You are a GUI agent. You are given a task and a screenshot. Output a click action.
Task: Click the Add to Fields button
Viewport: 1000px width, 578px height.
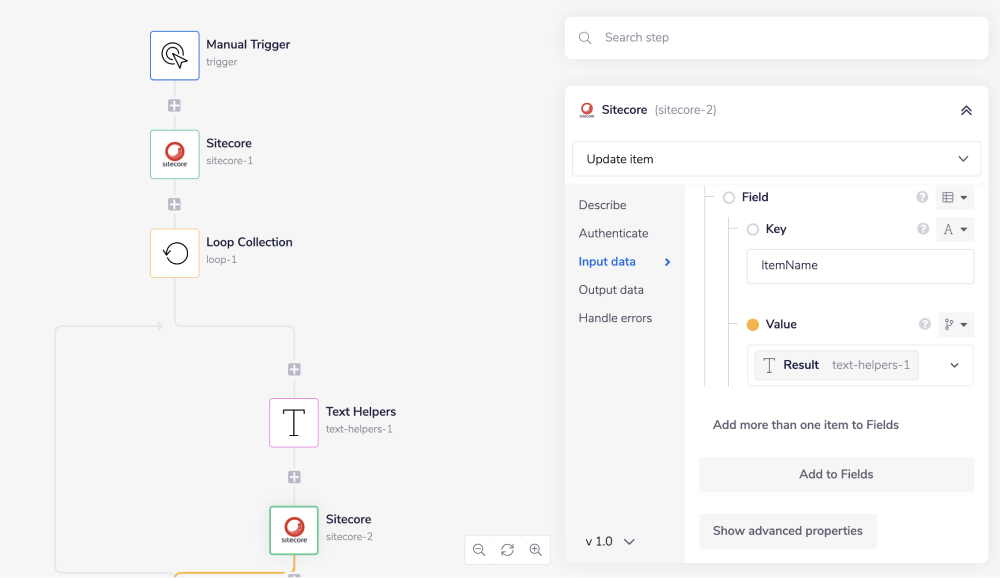[836, 475]
